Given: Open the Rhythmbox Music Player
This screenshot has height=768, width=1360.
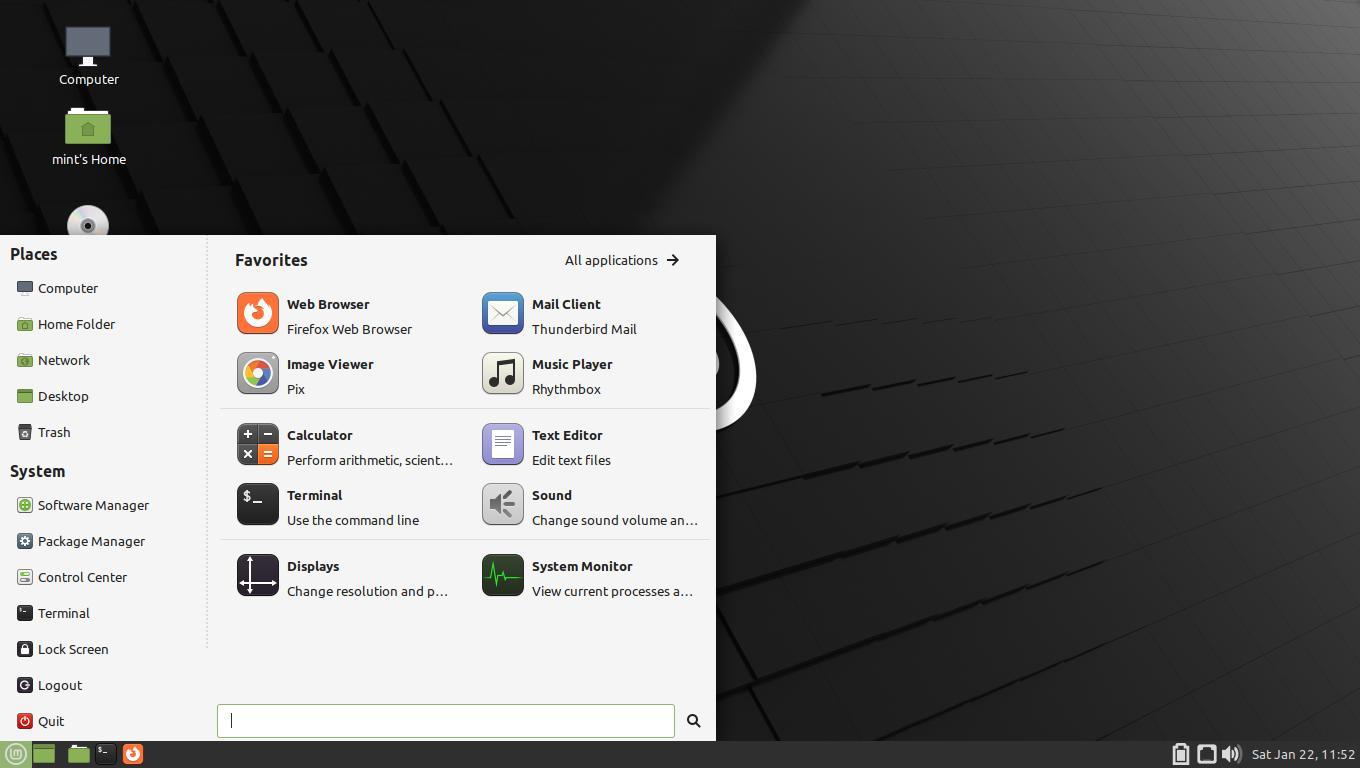Looking at the screenshot, I should pyautogui.click(x=572, y=374).
